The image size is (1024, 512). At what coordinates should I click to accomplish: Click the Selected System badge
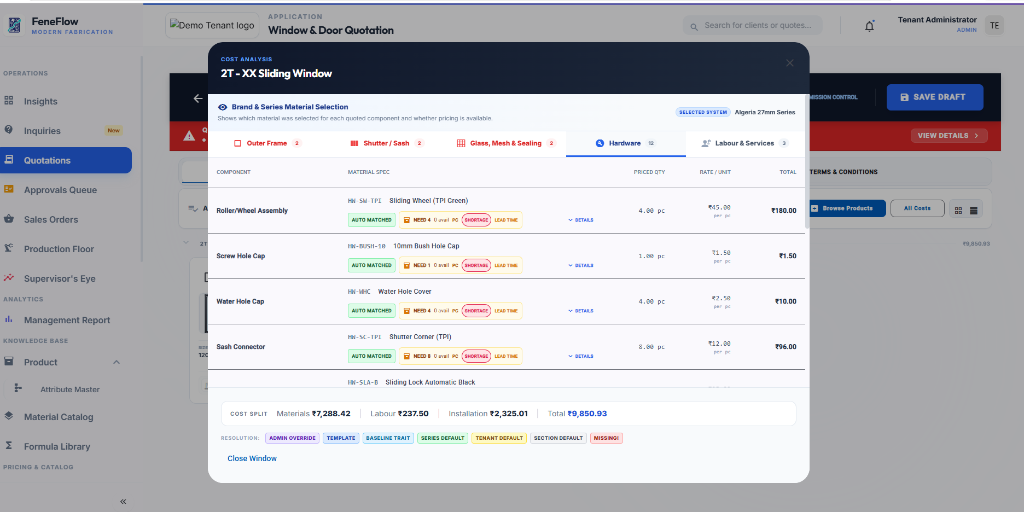[703, 112]
